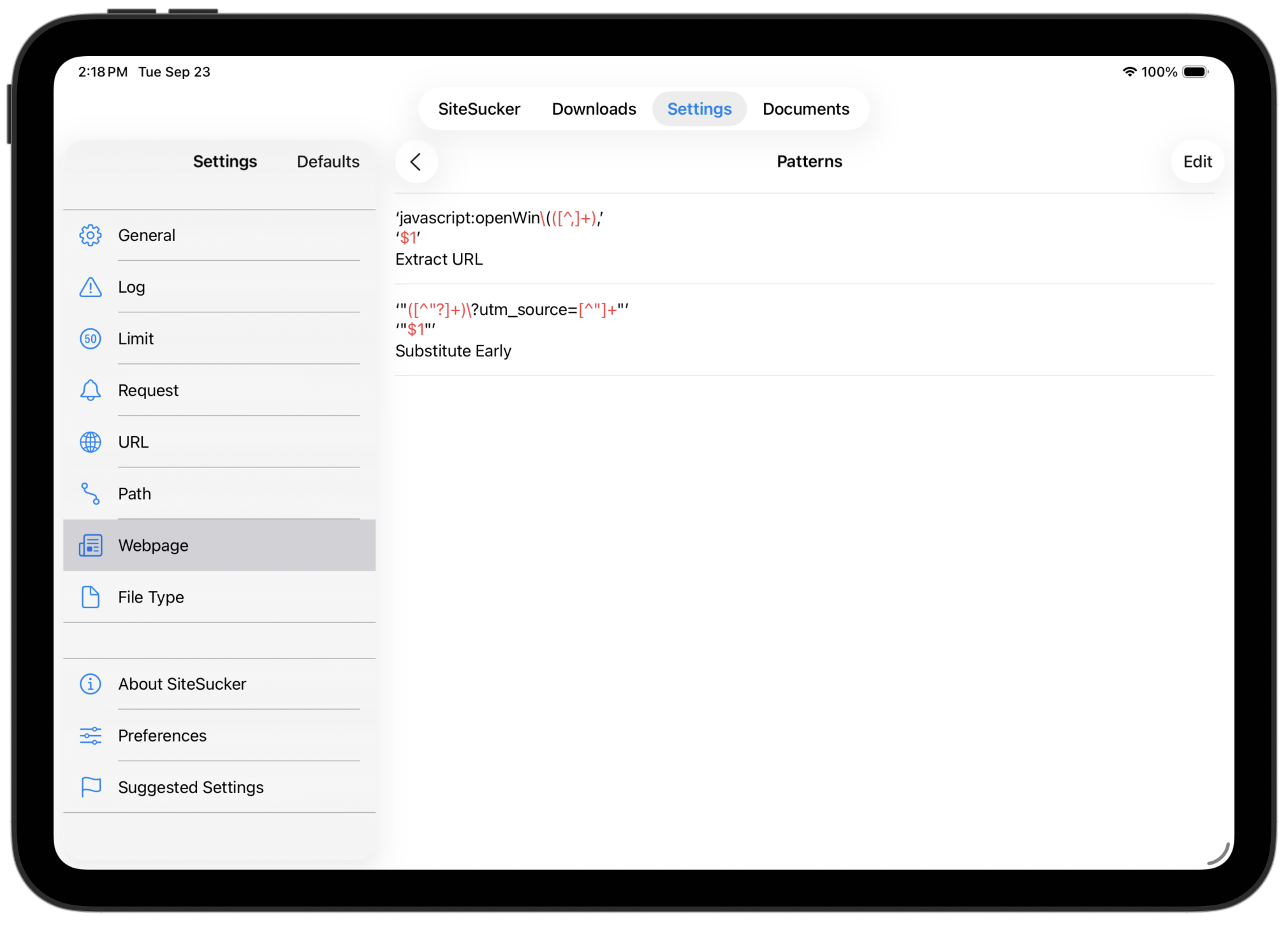Switch to Defaults in the sidebar header
Viewport: 1288px width, 927px height.
point(328,162)
